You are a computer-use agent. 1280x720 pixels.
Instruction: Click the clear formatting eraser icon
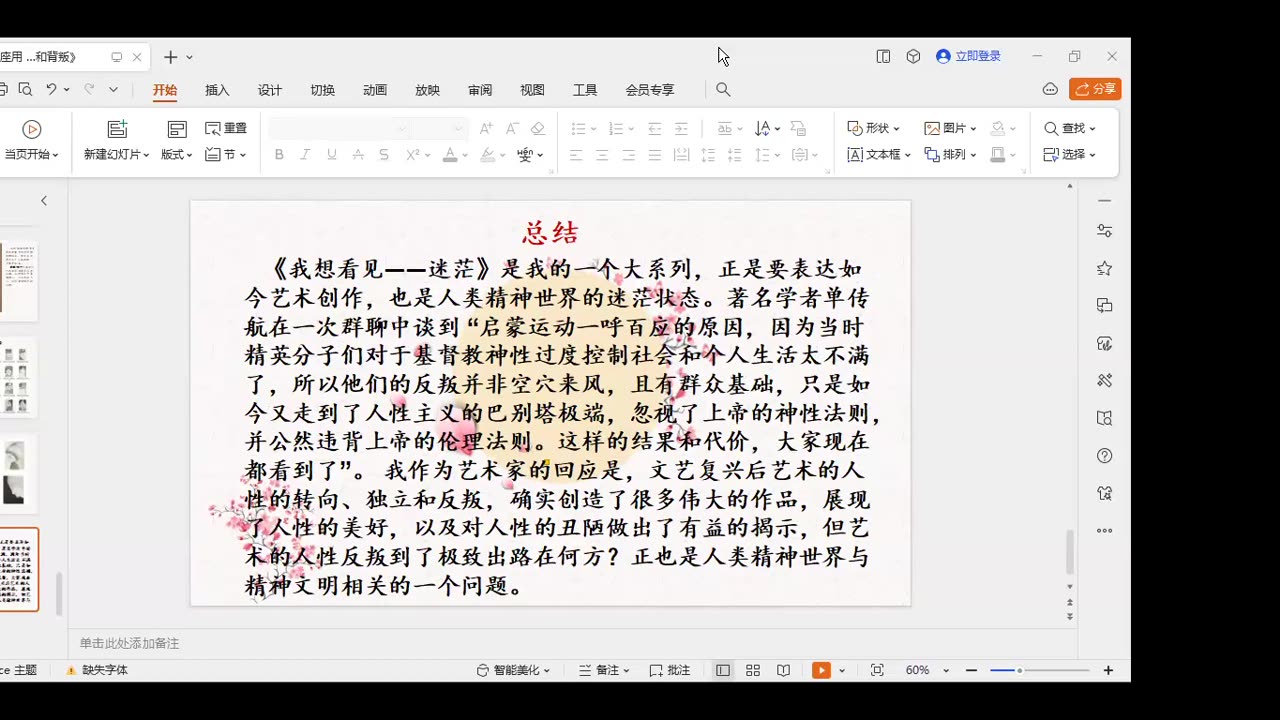538,129
